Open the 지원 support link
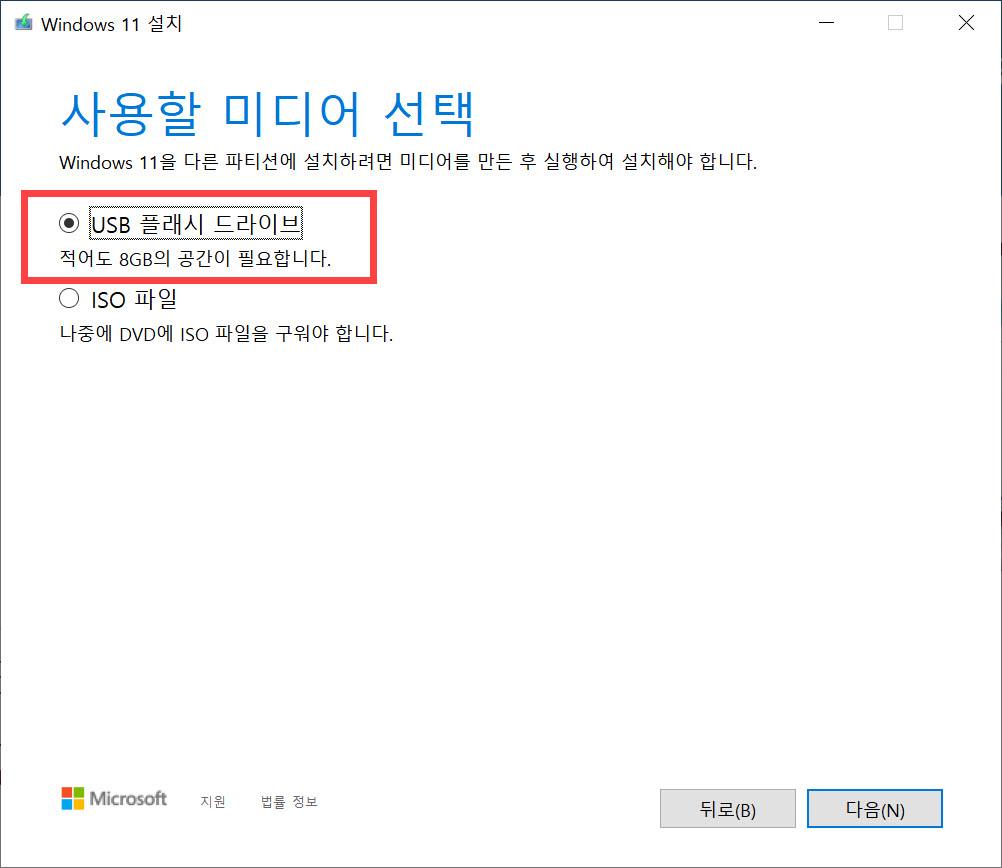Screen dimensions: 1002x868 (212, 801)
